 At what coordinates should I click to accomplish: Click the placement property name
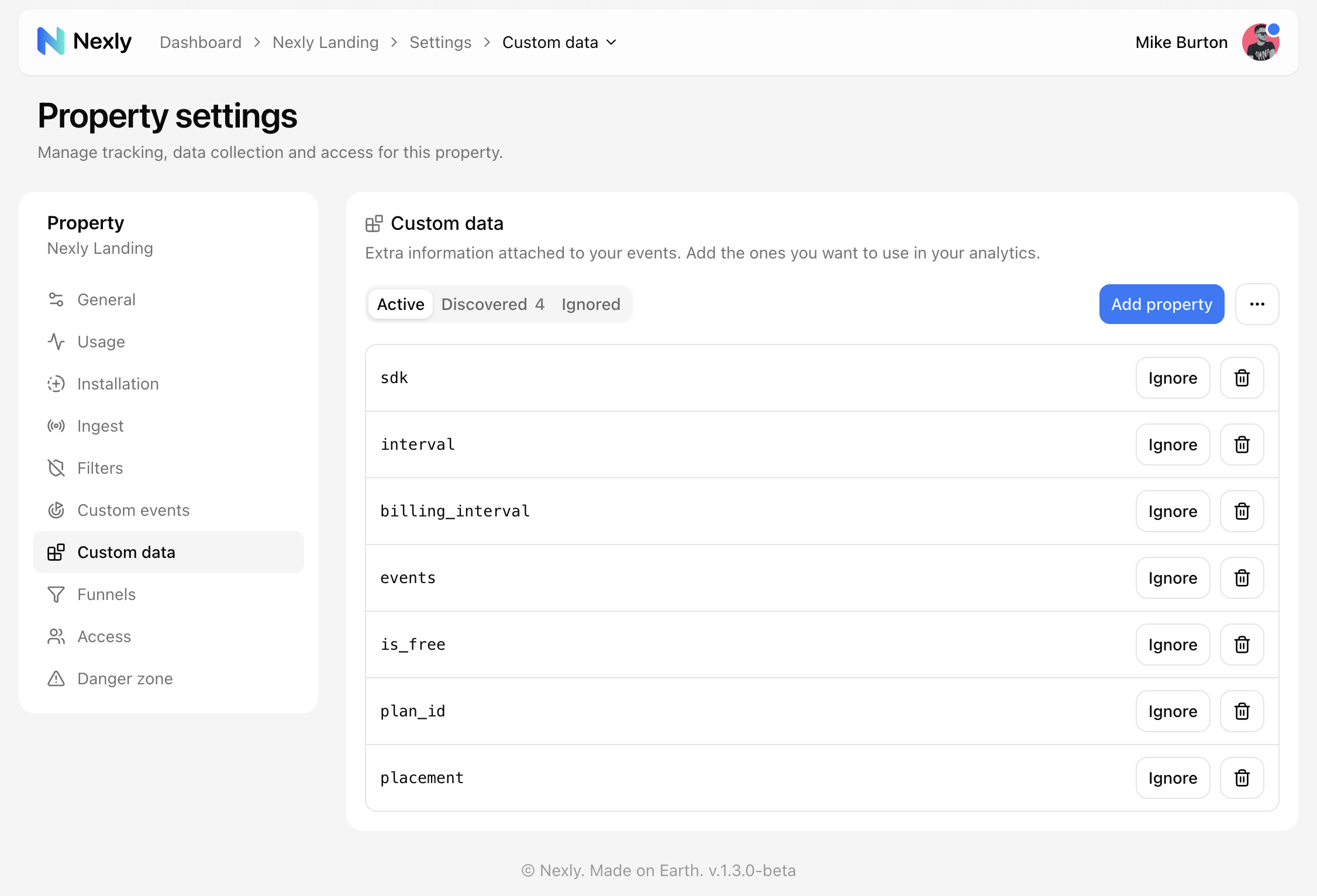pos(422,778)
